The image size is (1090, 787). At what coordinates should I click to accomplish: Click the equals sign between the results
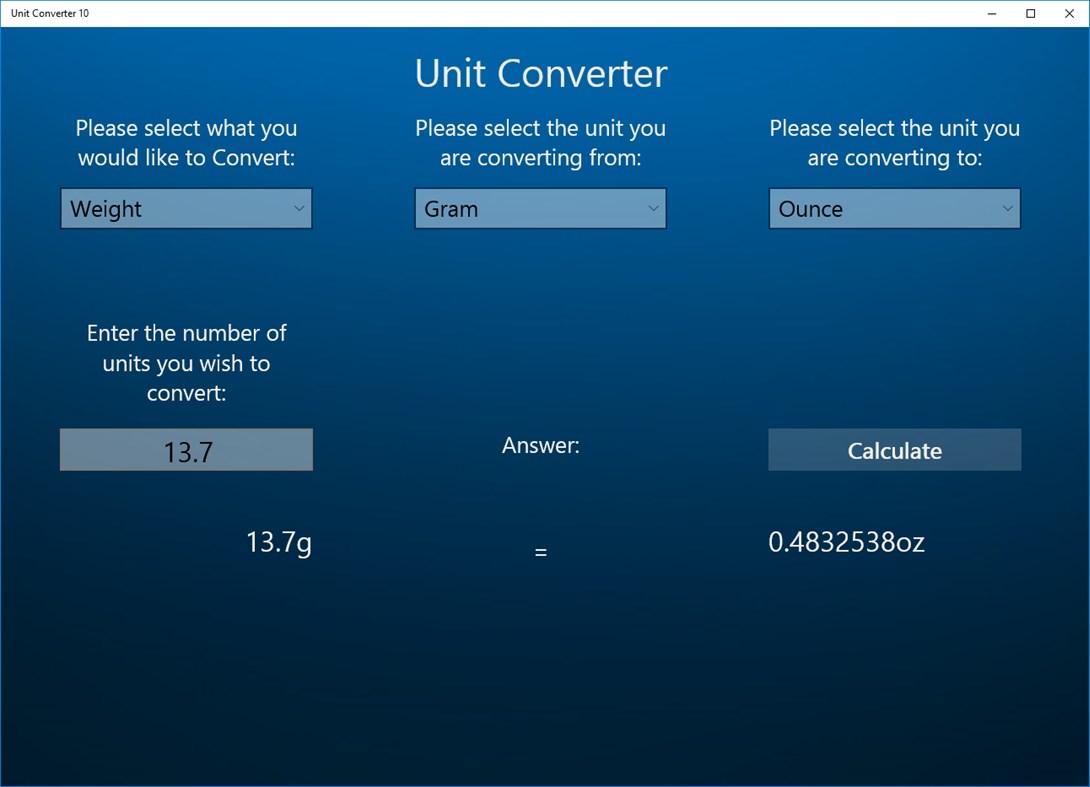540,551
